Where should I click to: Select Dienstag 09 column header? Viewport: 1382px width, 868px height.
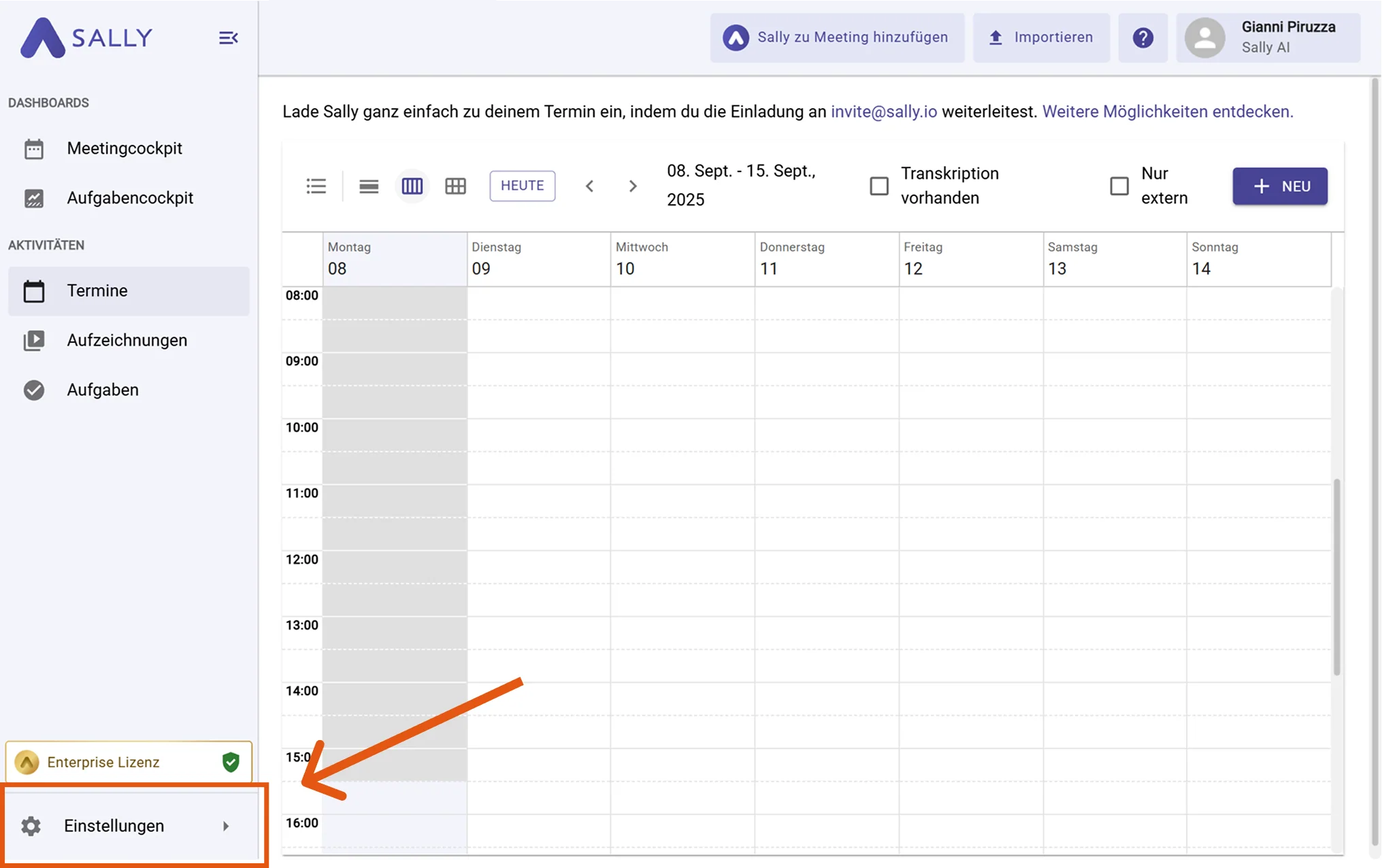click(x=538, y=258)
